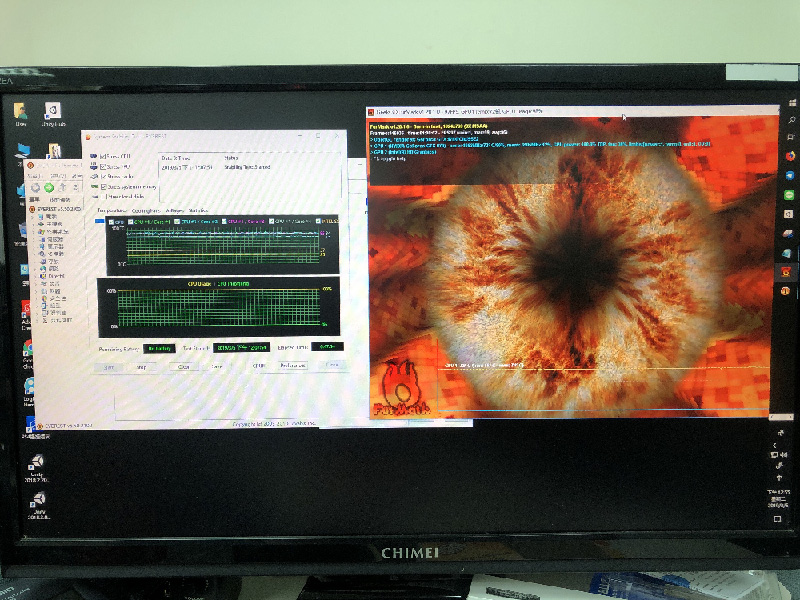Click the Refresh icon in EVEREST toolbar
Screen dimensions: 800x600
(x=75, y=188)
